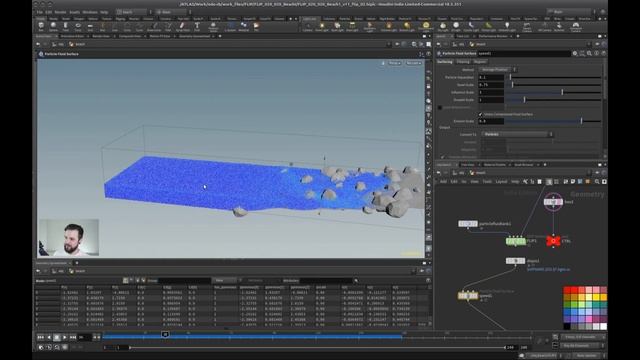The image size is (640, 360).
Task: Select the speed1 node in network
Action: point(468,295)
